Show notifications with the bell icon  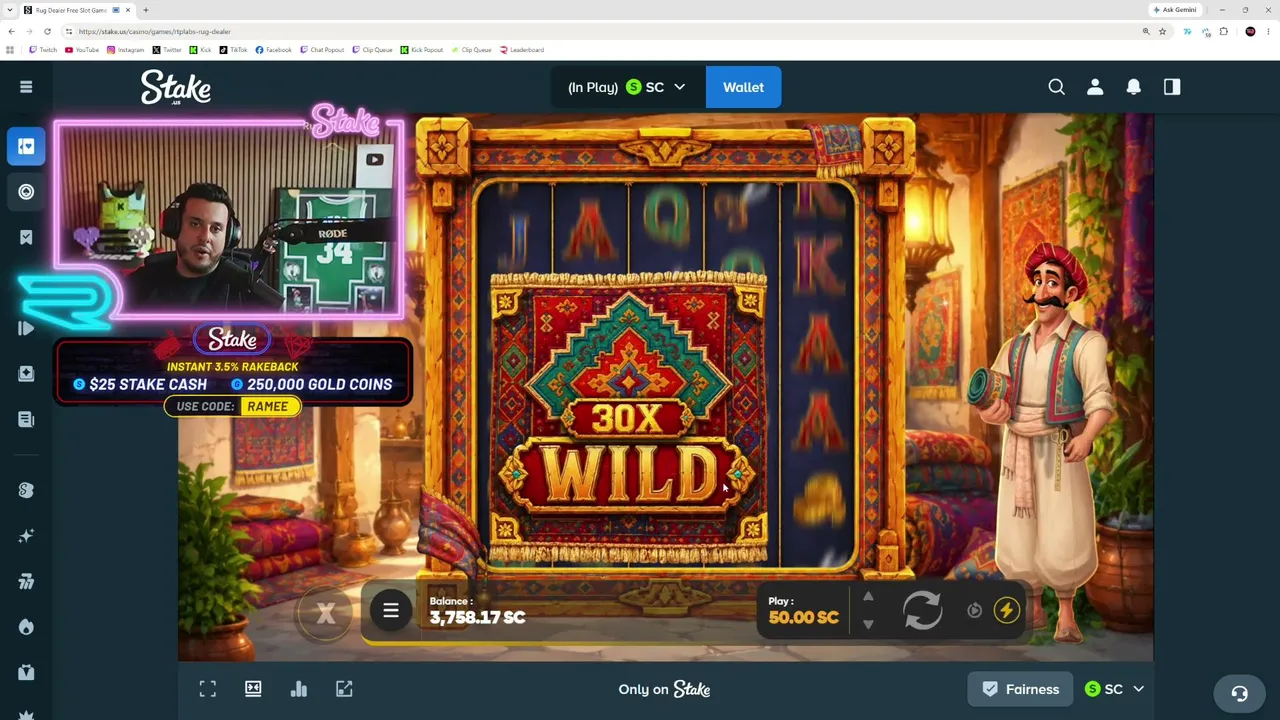pos(1133,87)
